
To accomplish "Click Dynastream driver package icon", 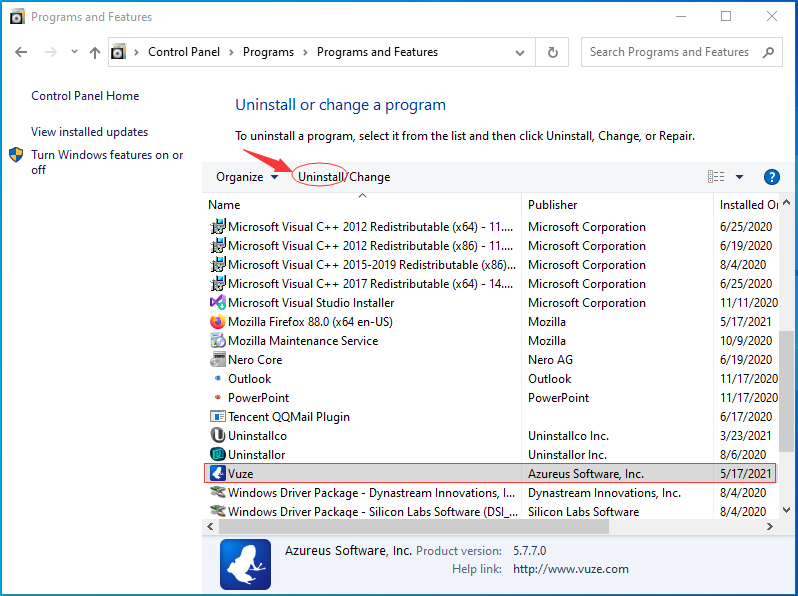I will [218, 492].
